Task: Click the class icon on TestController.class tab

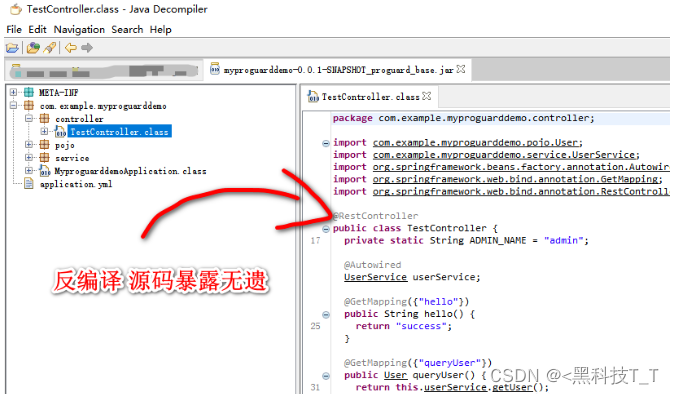Action: [x=313, y=97]
